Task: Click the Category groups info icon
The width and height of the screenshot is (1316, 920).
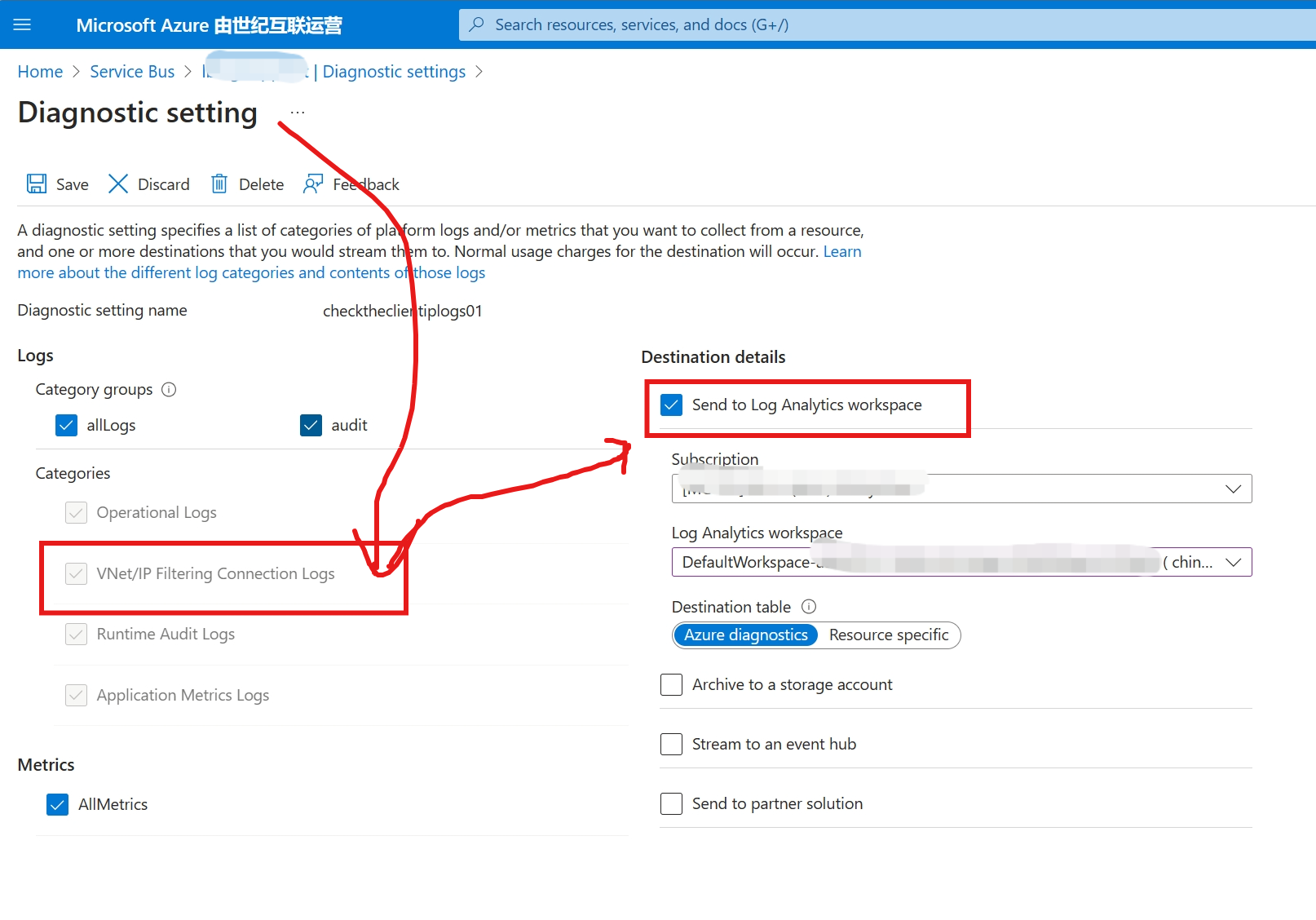Action: point(169,390)
